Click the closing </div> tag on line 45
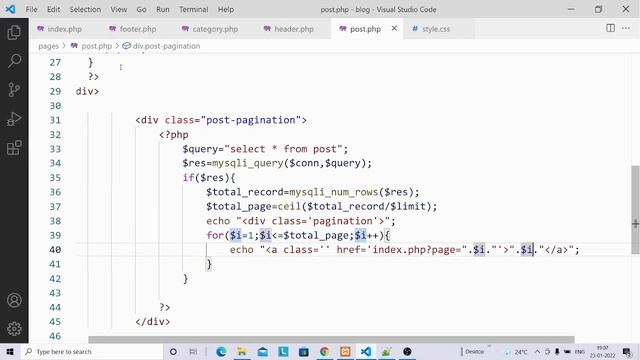The width and height of the screenshot is (640, 360). [153, 322]
